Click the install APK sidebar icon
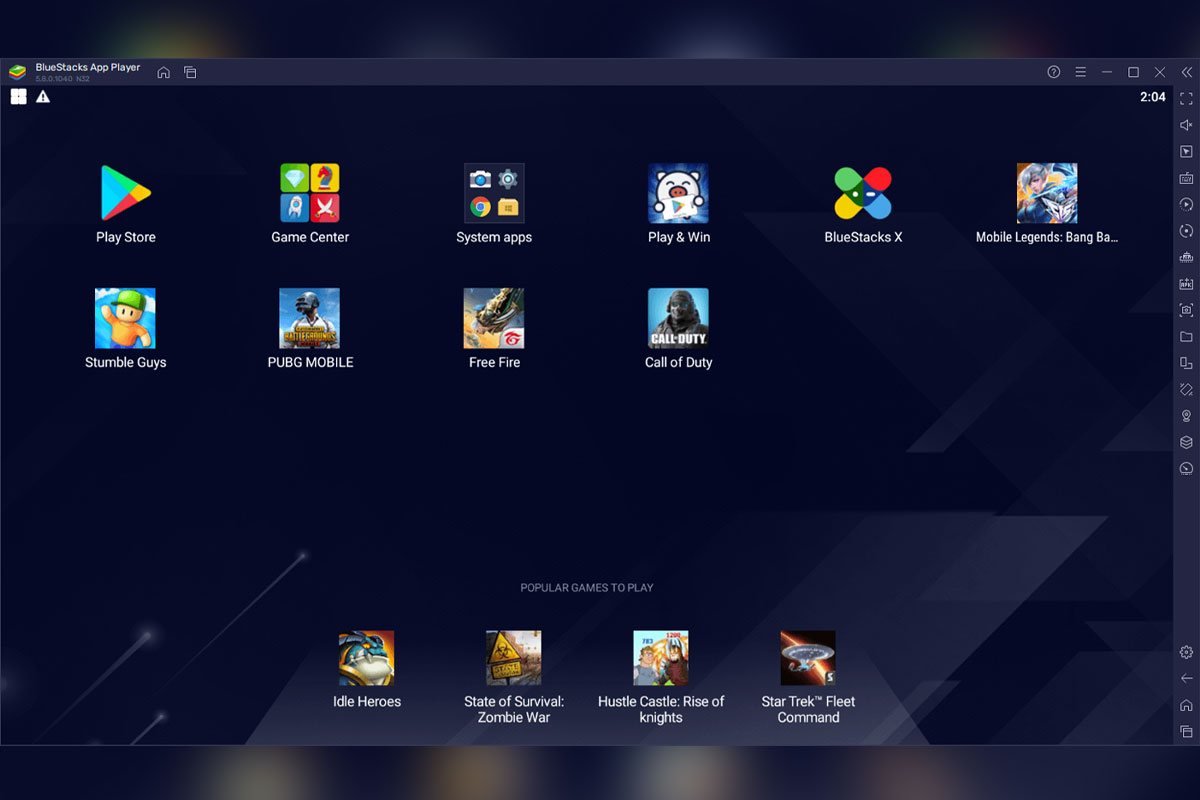Image resolution: width=1200 pixels, height=800 pixels. [x=1186, y=284]
